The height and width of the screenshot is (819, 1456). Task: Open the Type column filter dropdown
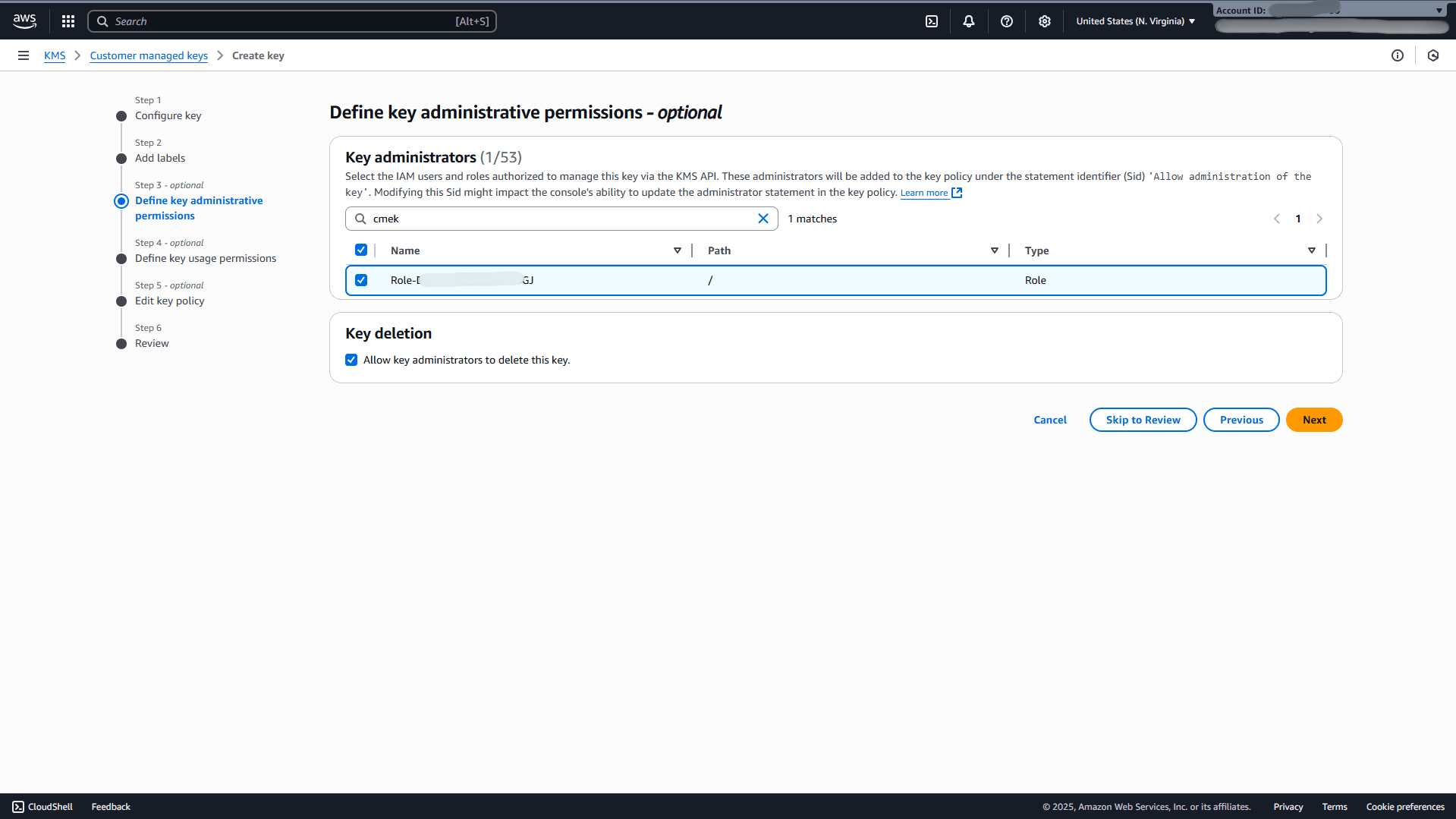[1312, 250]
